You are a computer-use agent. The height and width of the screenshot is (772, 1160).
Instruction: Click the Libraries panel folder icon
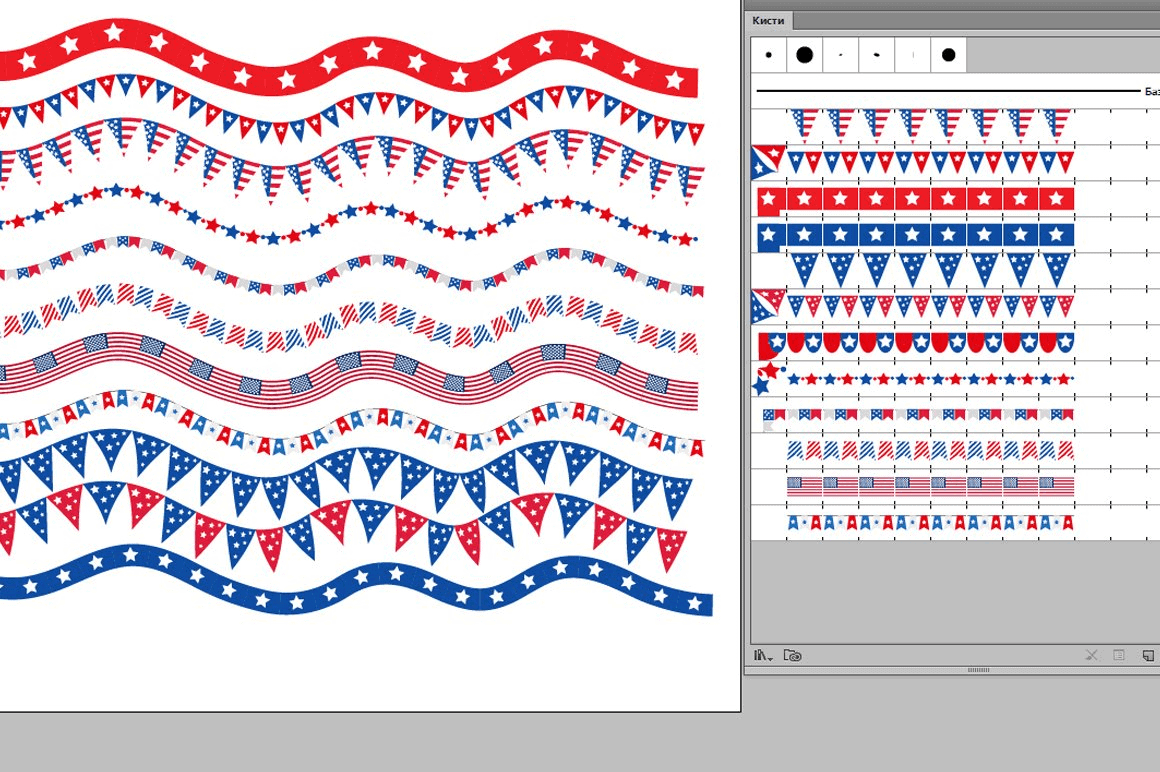(x=793, y=656)
